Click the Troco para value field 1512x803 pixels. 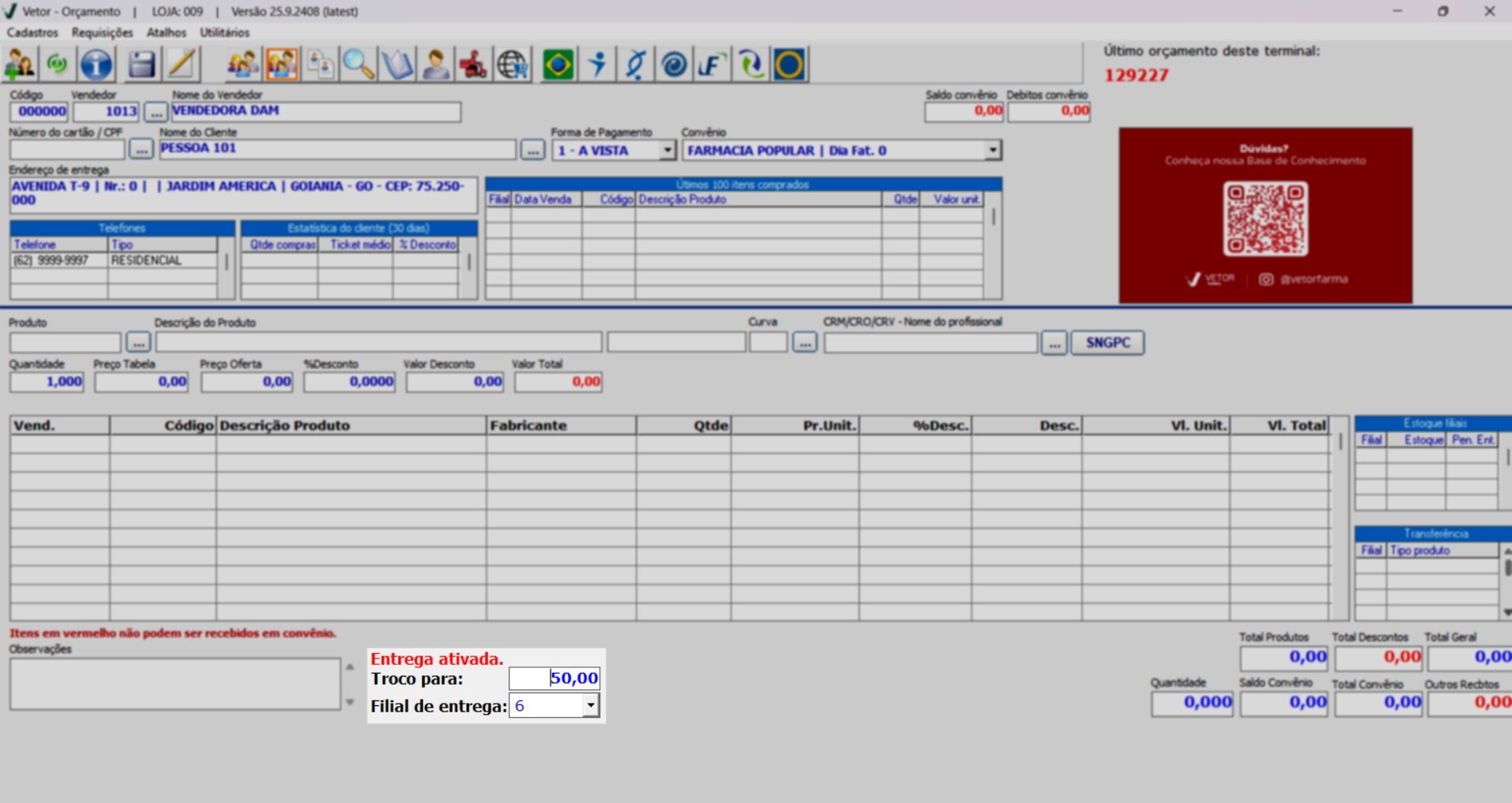tap(554, 678)
